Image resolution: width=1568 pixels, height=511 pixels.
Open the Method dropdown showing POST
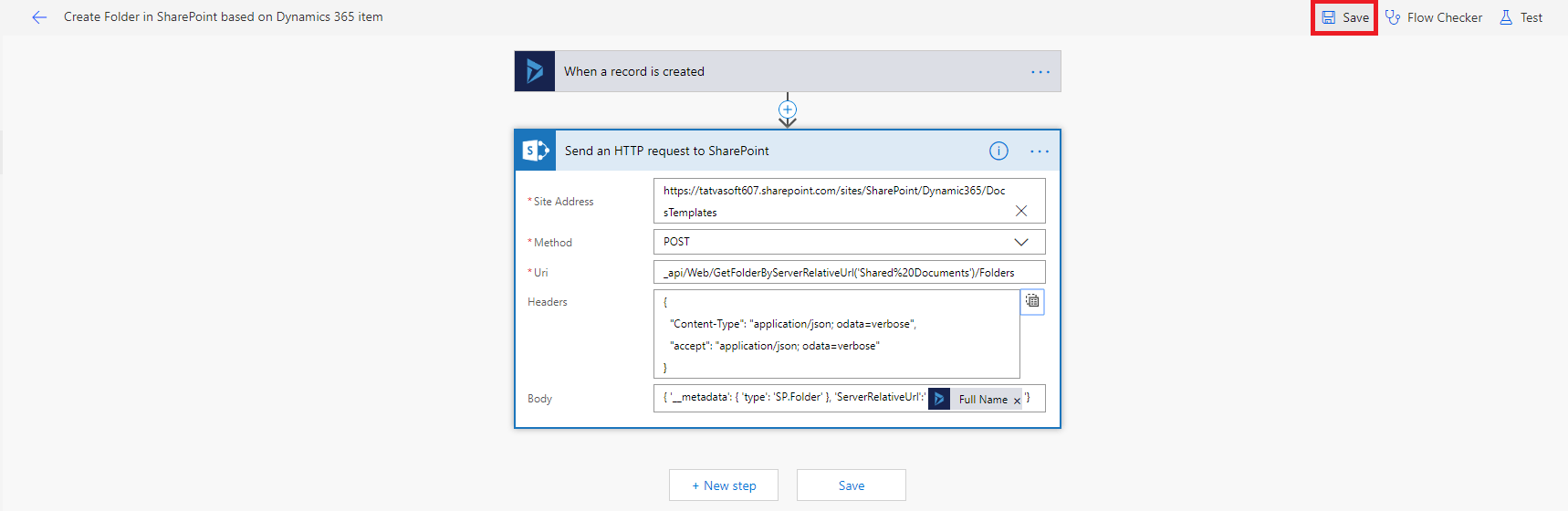[x=850, y=242]
